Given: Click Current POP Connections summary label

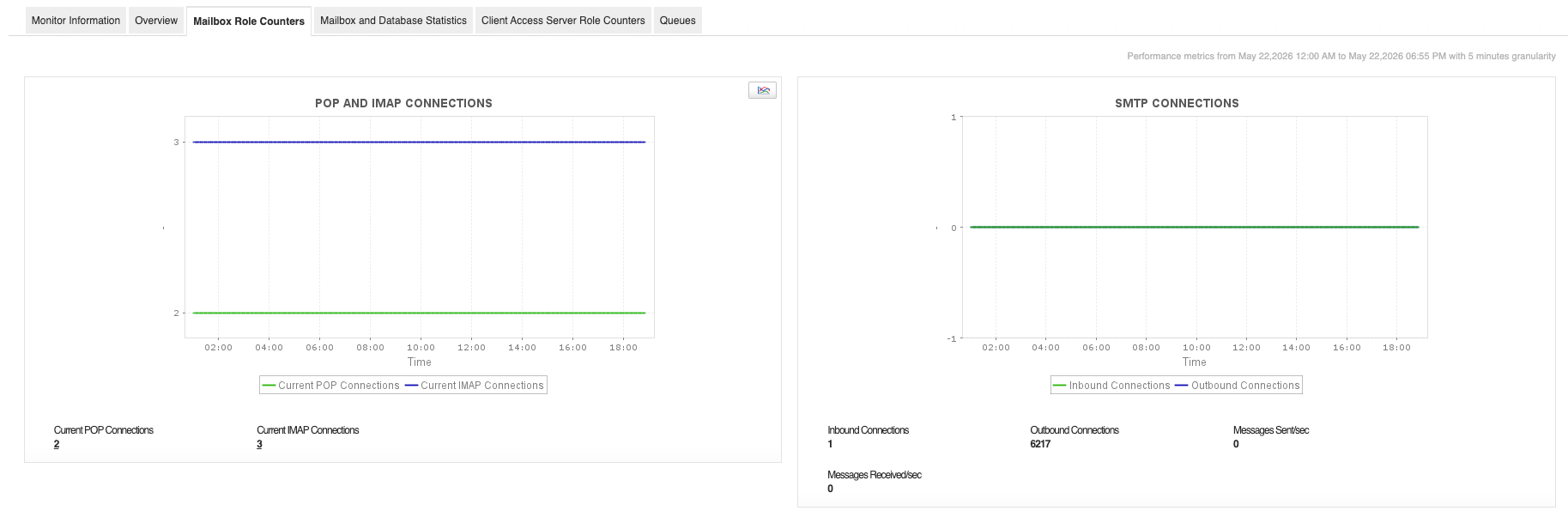Looking at the screenshot, I should coord(103,430).
